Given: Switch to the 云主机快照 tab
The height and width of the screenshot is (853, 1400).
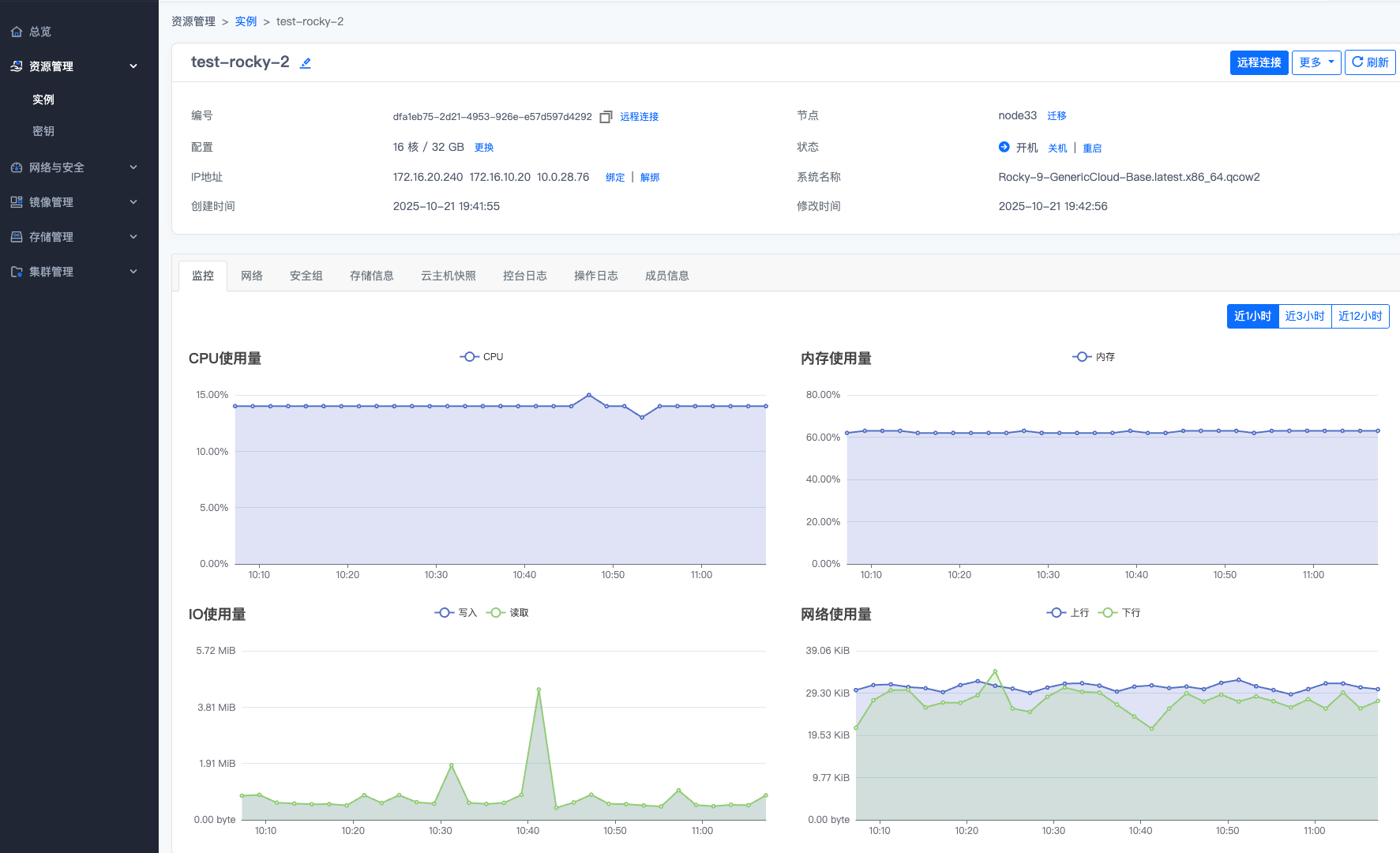Looking at the screenshot, I should [x=448, y=276].
